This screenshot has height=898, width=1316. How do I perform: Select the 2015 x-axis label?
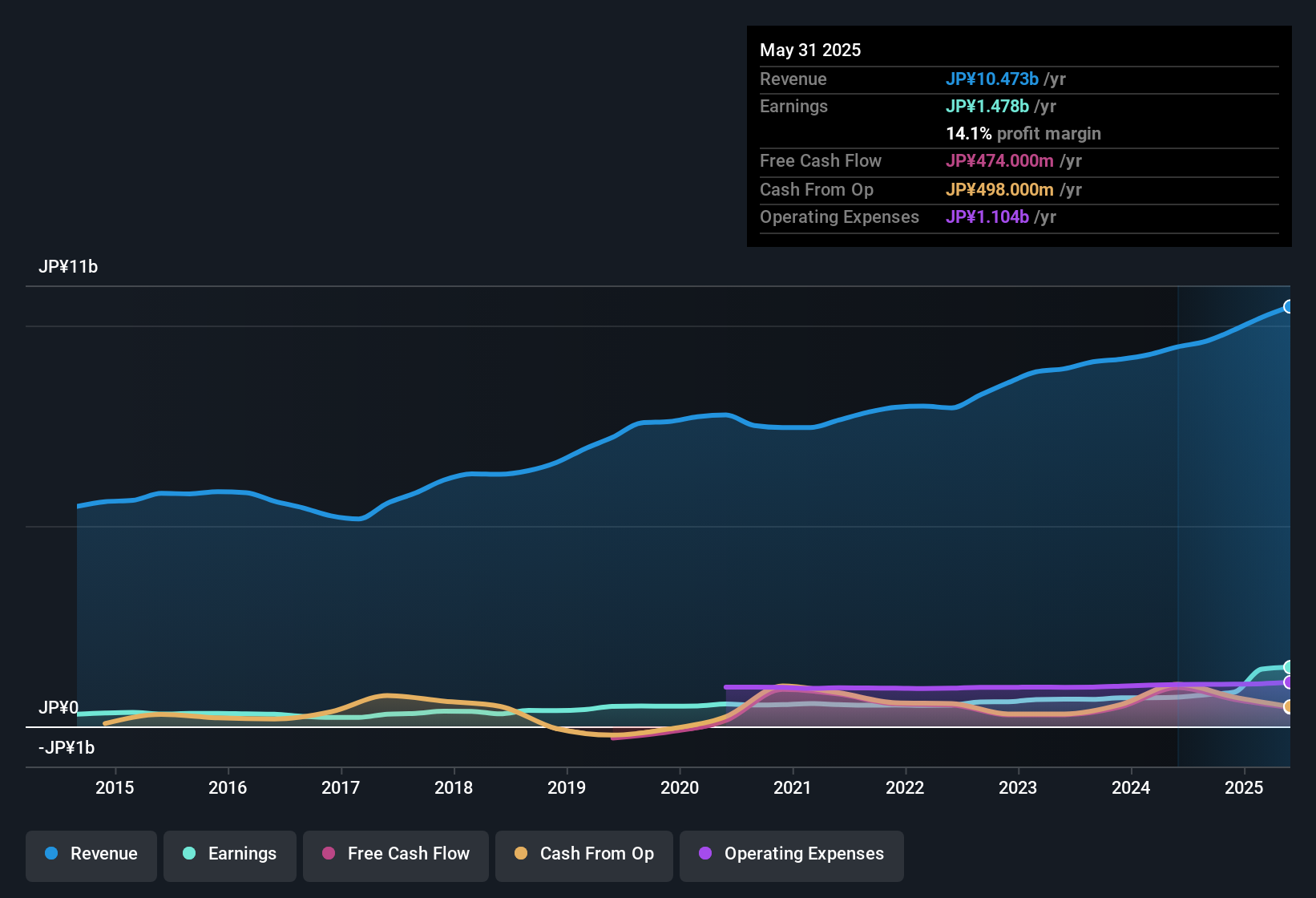coord(115,787)
